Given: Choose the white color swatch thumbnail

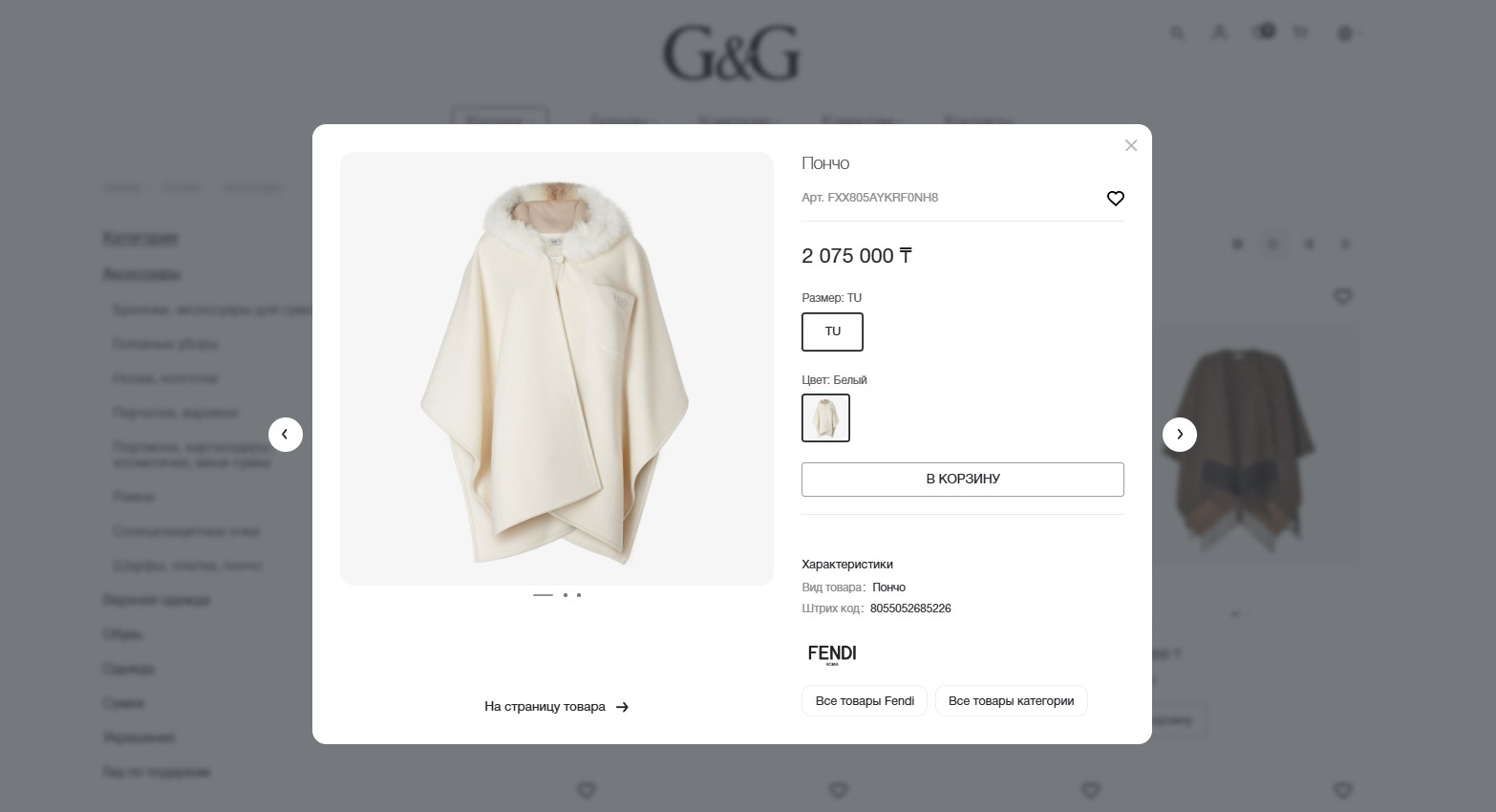Looking at the screenshot, I should tap(825, 417).
